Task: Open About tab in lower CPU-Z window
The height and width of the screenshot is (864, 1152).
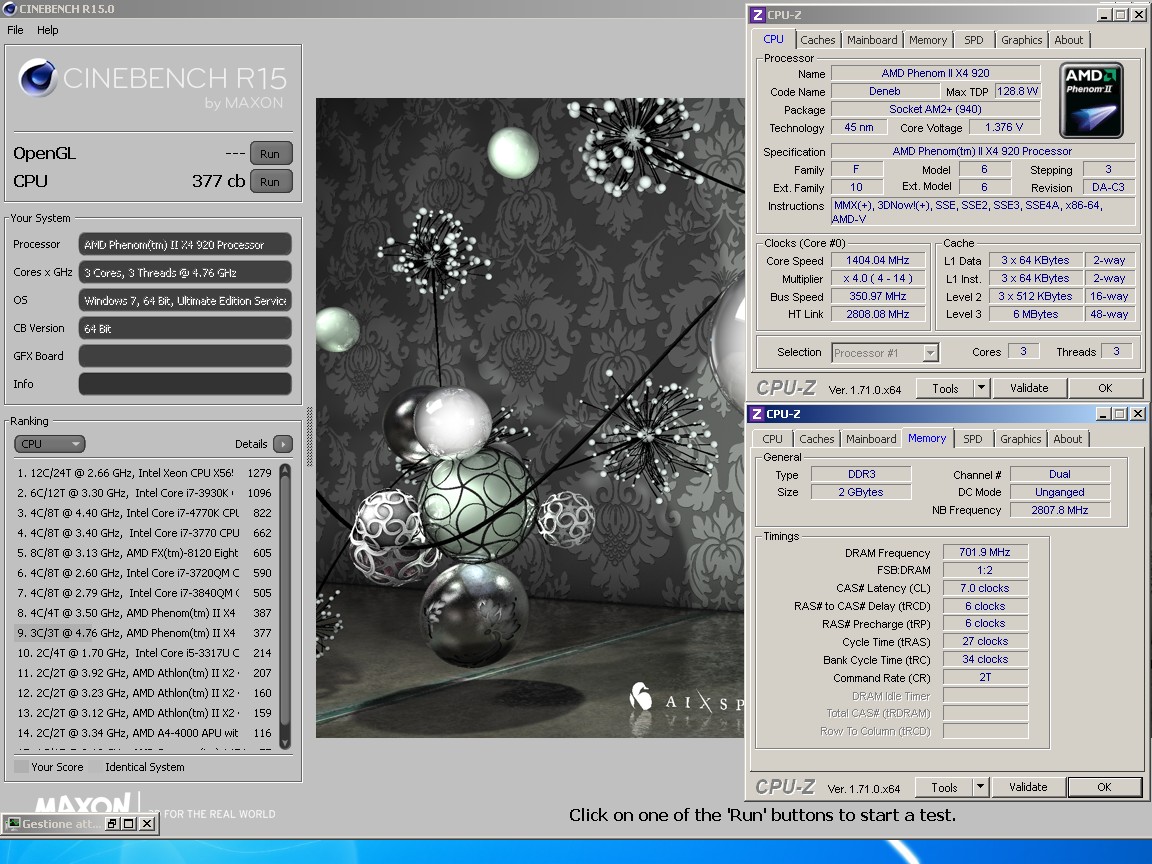Action: 1068,439
